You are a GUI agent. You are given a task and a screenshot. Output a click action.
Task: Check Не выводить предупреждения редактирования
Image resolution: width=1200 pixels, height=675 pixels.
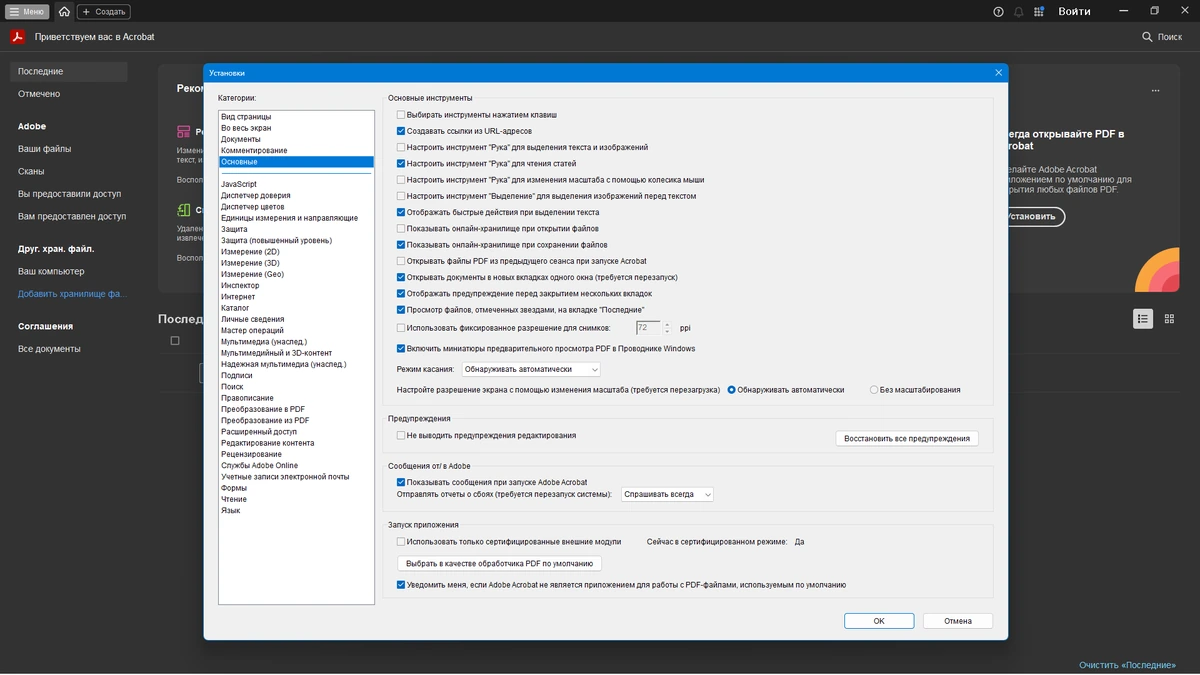[401, 436]
